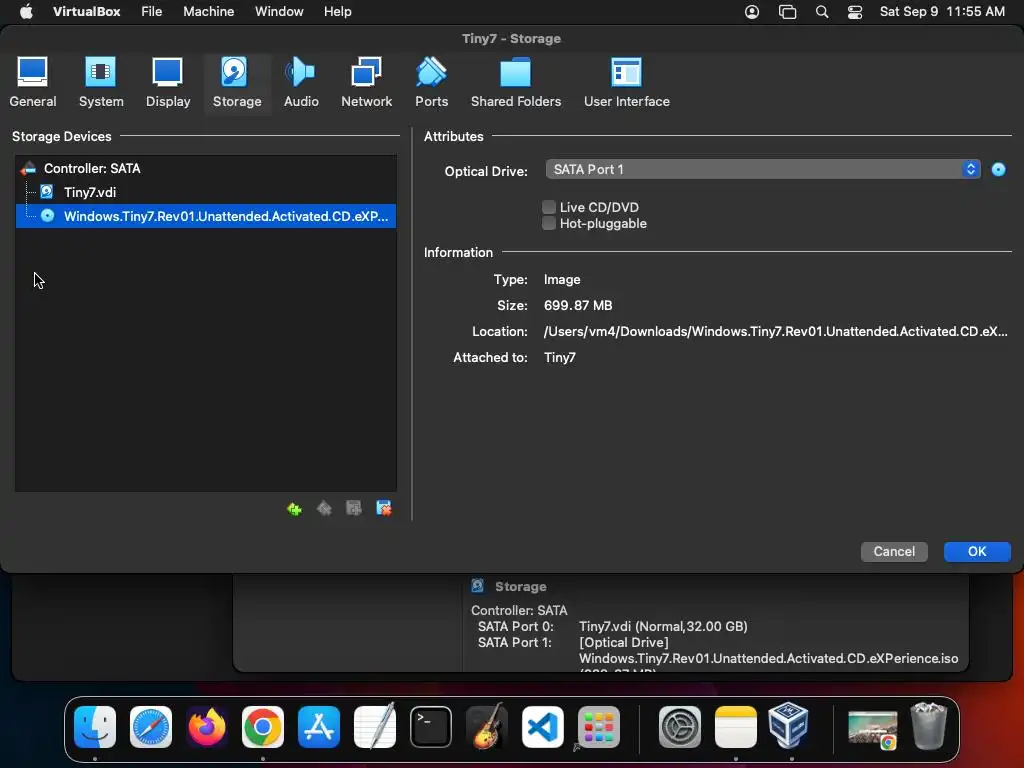1024x768 pixels.
Task: Open the Machine menu
Action: point(208,12)
